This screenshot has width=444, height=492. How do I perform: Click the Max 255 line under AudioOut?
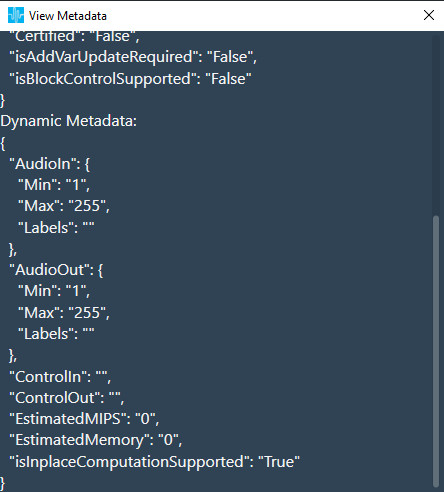(64, 313)
